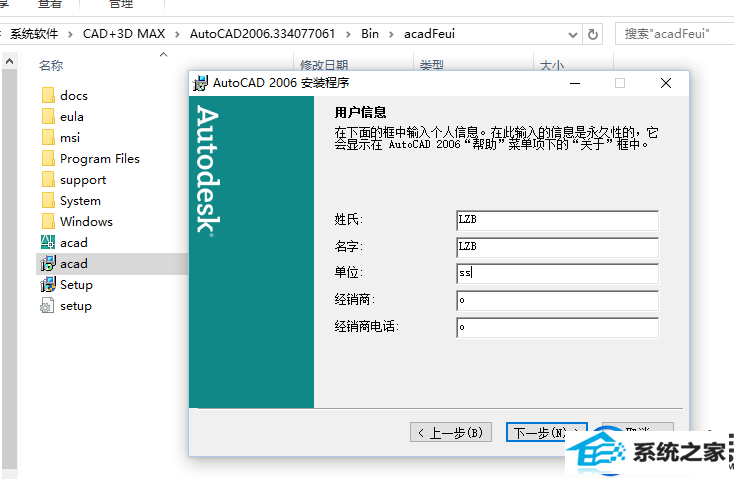Minimize the AutoCAD 2006 installer window
734x479 pixels.
575,83
